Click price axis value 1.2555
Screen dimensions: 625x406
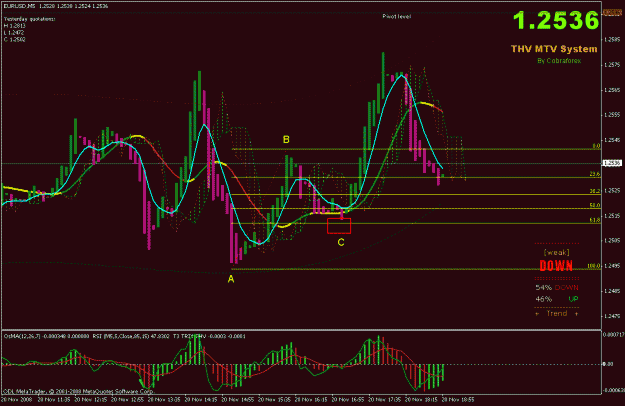tap(612, 115)
